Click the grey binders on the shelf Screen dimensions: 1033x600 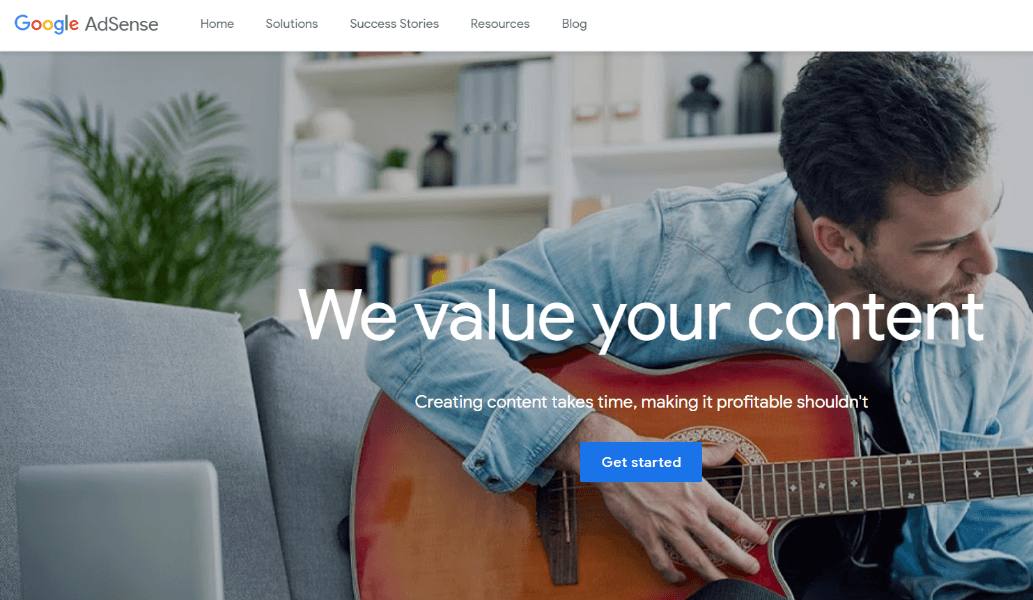click(x=488, y=124)
